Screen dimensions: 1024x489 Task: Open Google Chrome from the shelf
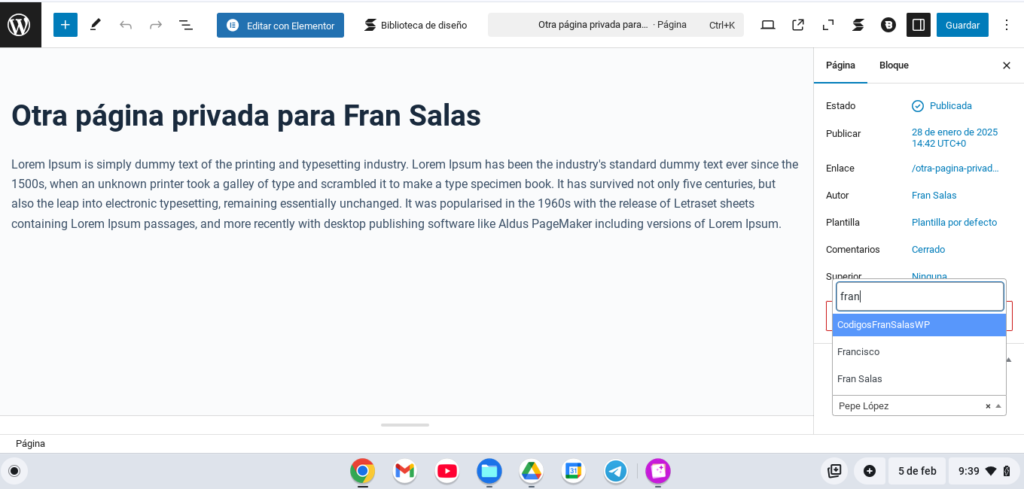362,471
